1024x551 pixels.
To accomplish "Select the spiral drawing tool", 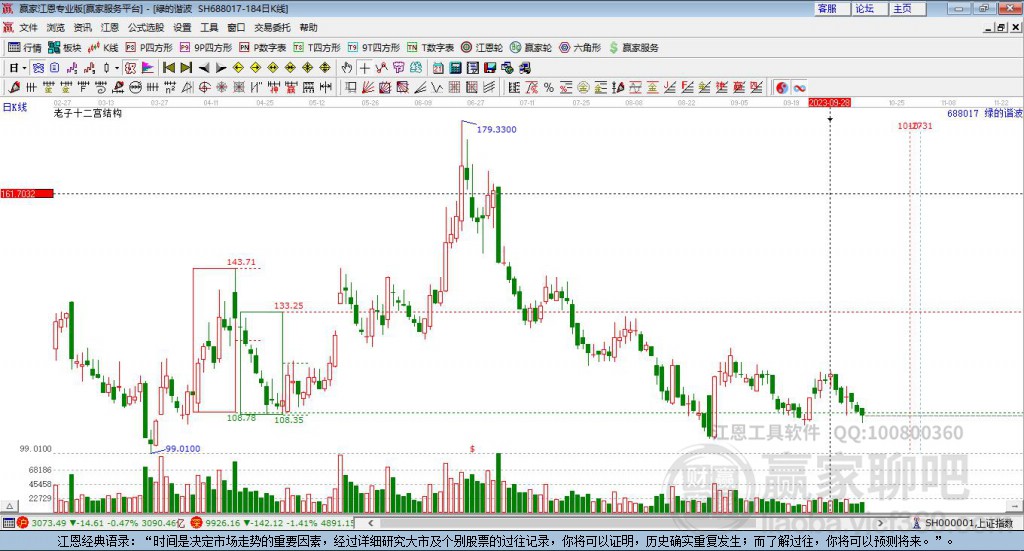I will click(101, 87).
